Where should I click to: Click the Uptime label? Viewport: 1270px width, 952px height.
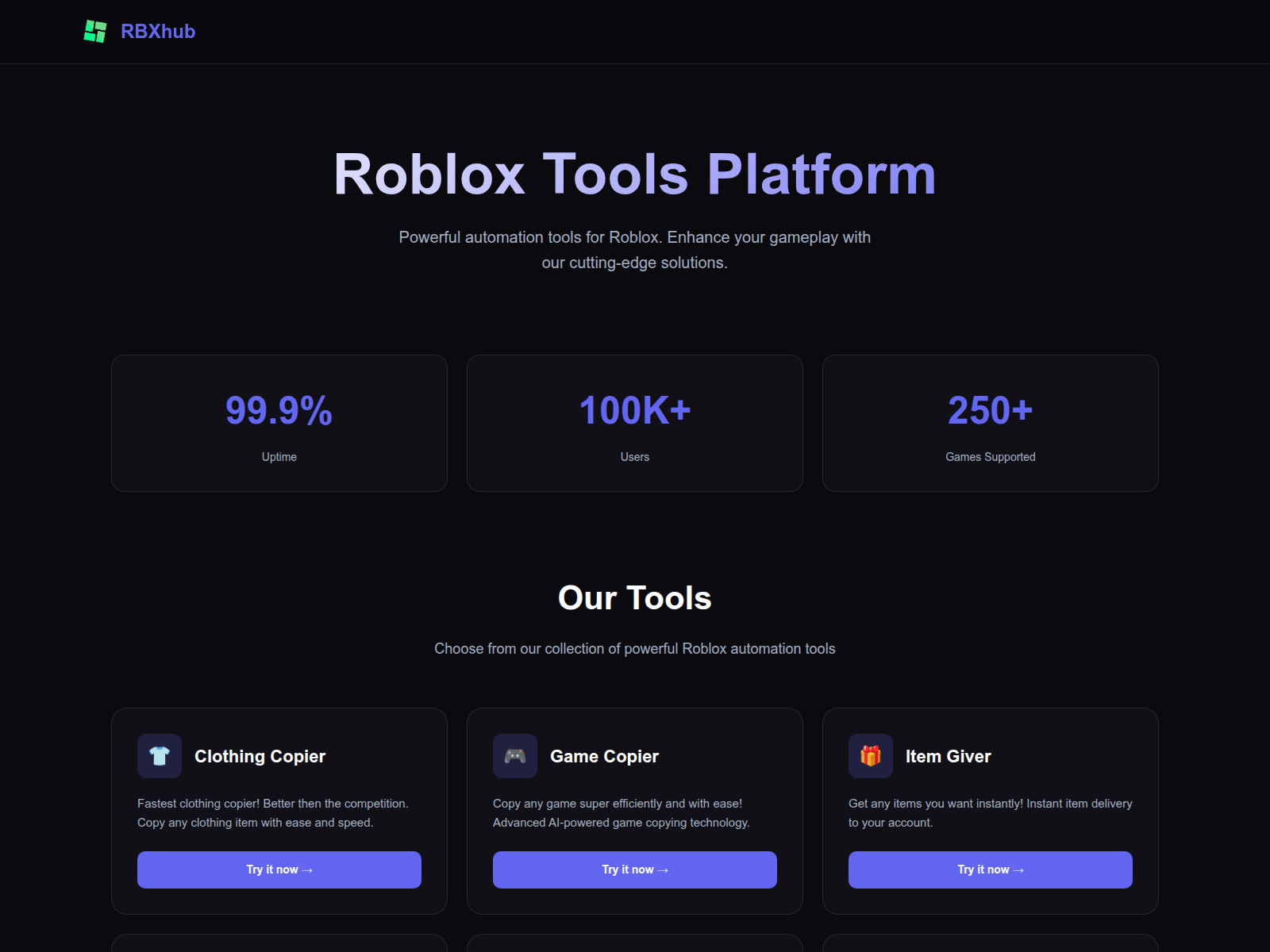pyautogui.click(x=279, y=457)
